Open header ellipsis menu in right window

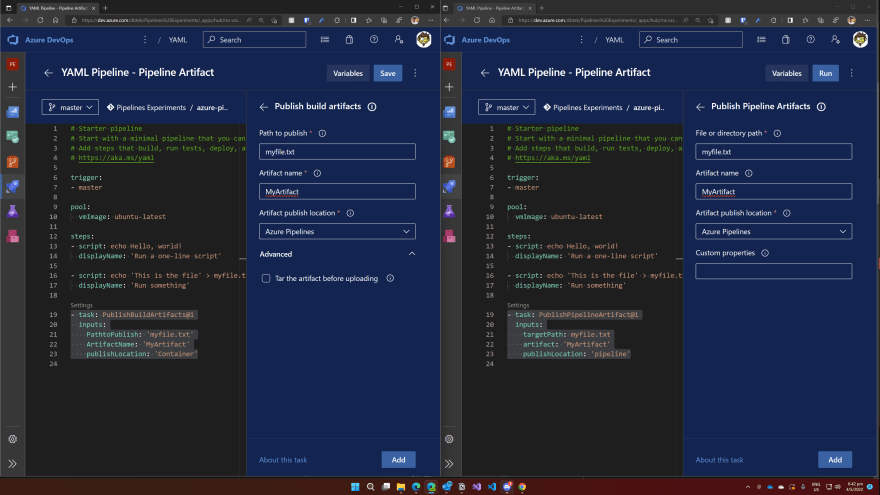581,40
